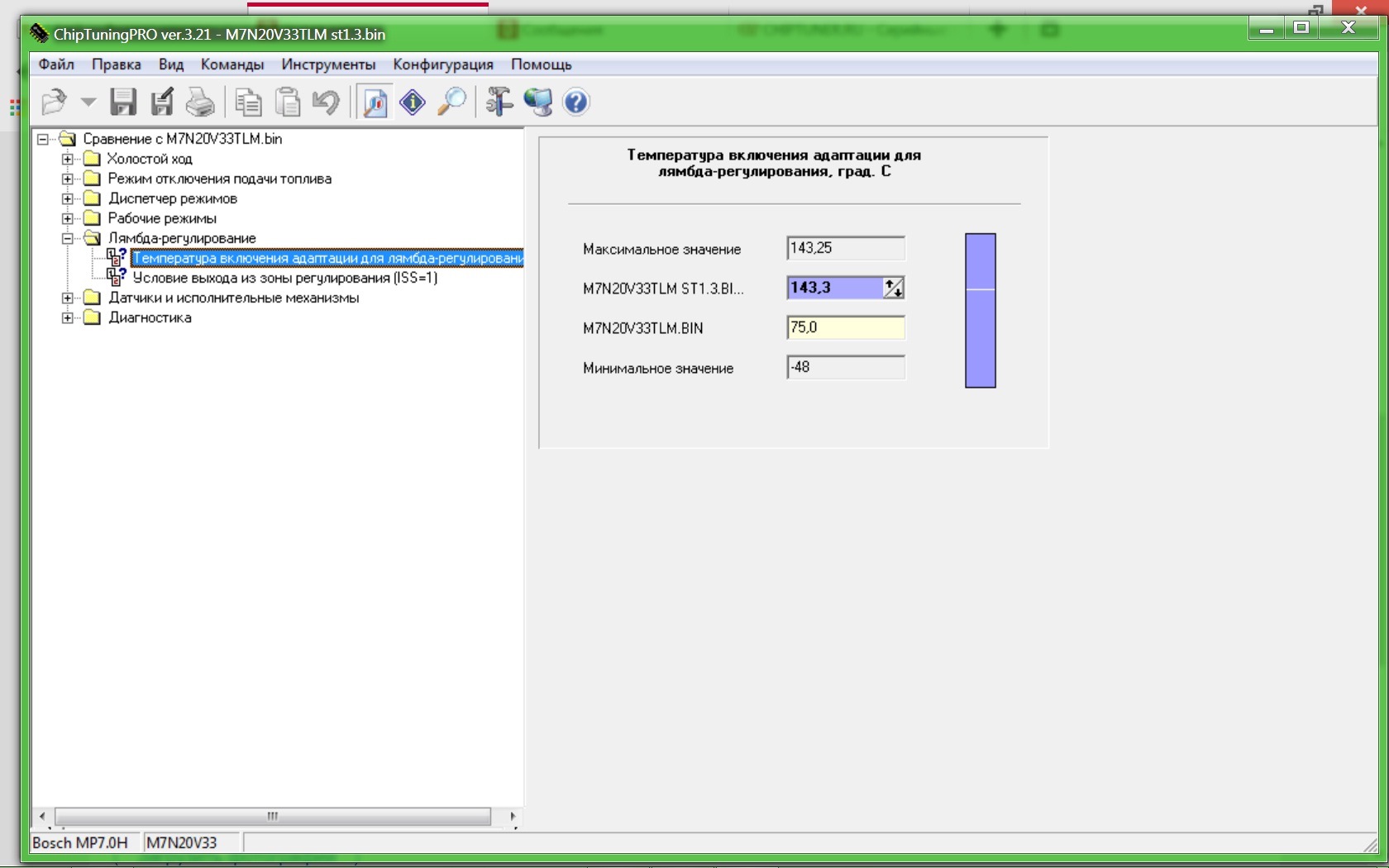1389x868 pixels.
Task: Collapse the Лямбда-регулирование folder
Action: point(68,238)
